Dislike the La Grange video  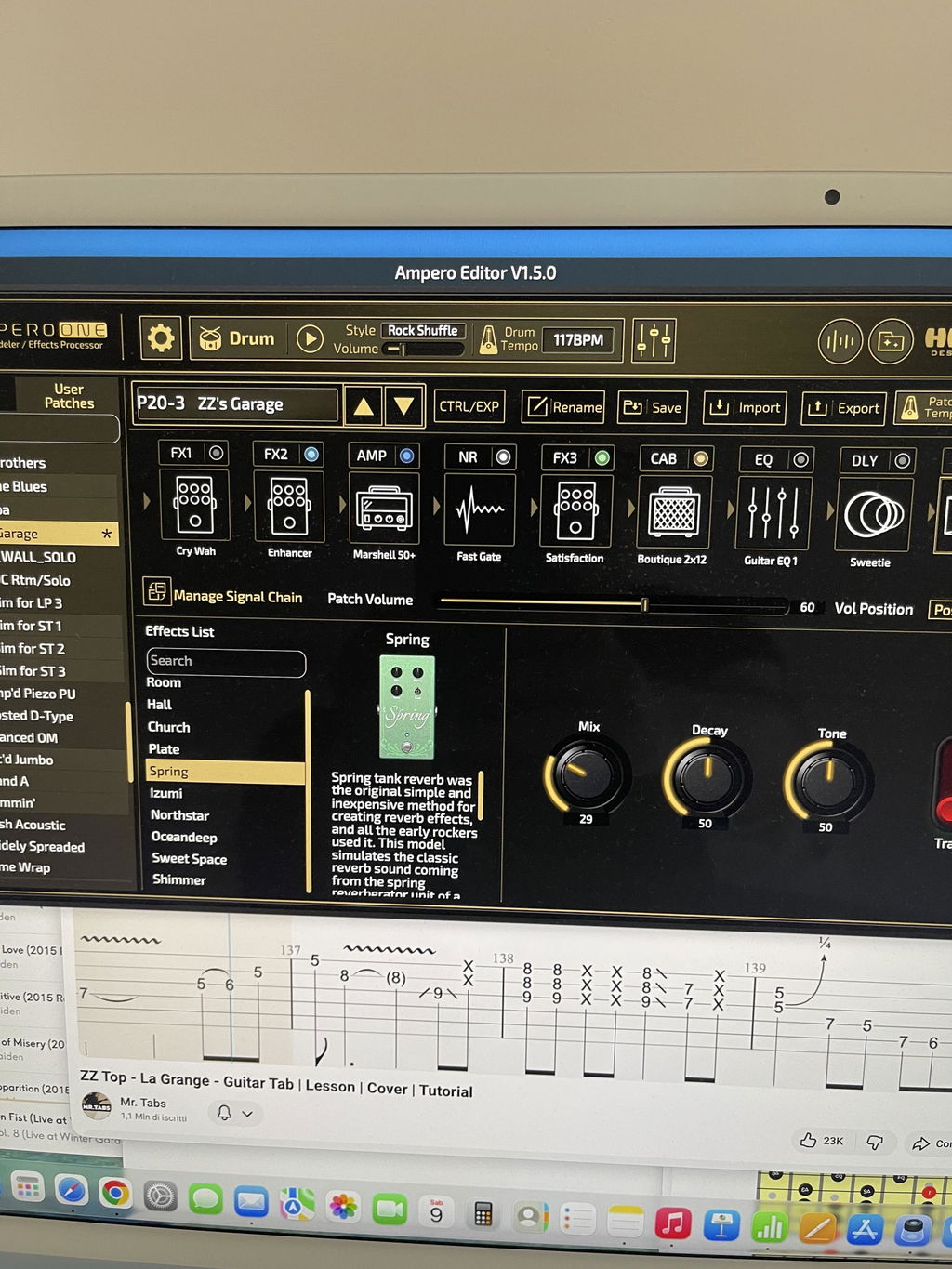coord(875,1142)
